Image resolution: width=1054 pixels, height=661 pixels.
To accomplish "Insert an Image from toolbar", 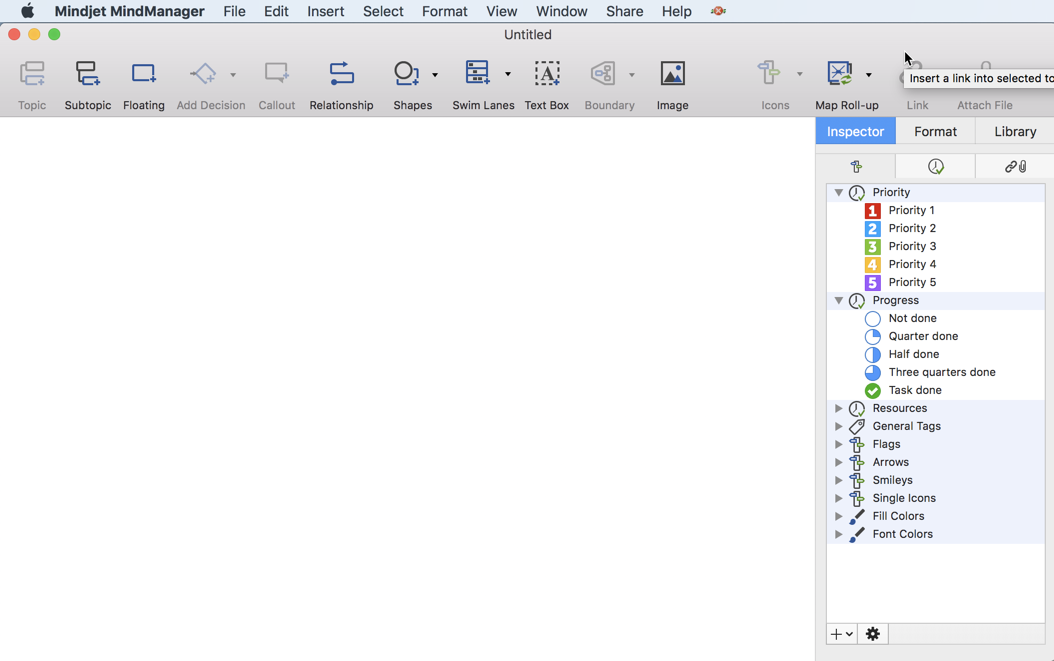I will [x=672, y=73].
